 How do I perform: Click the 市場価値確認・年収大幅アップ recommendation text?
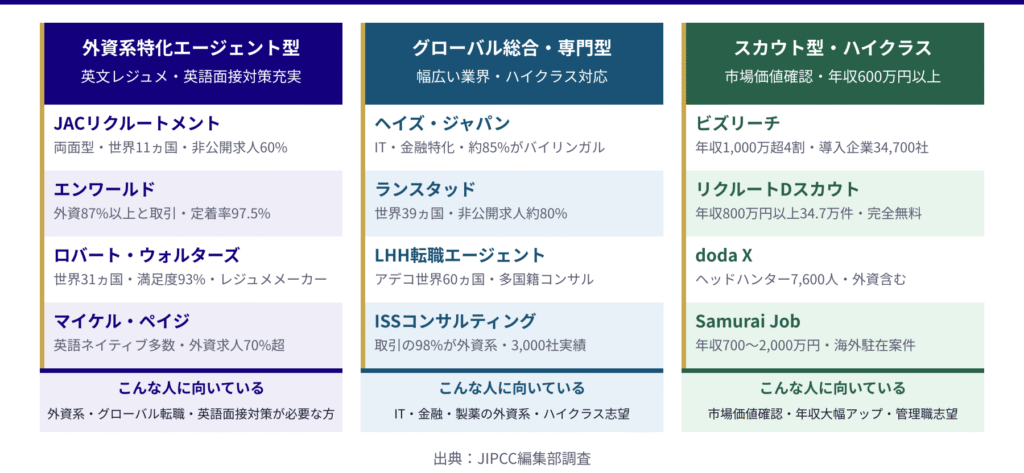point(832,413)
